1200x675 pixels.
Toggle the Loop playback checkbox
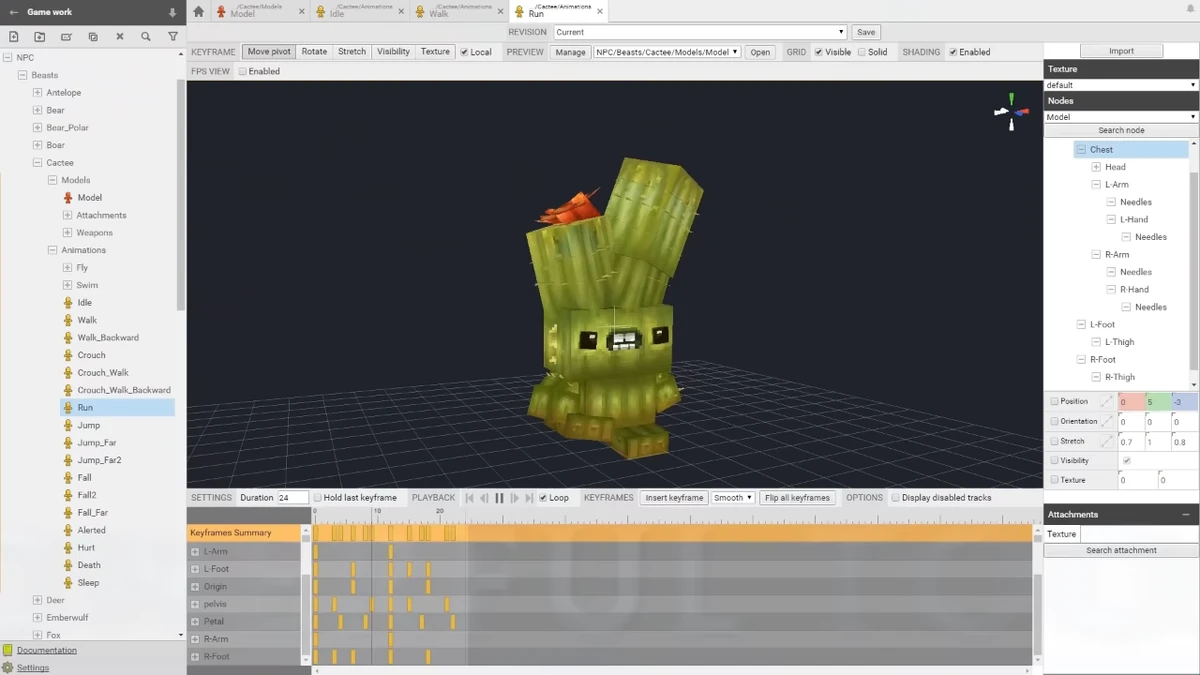pyautogui.click(x=542, y=497)
